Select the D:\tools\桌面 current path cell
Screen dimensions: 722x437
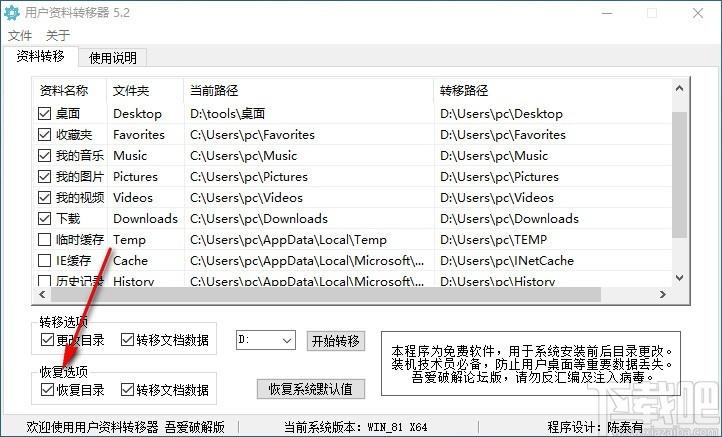[x=227, y=113]
